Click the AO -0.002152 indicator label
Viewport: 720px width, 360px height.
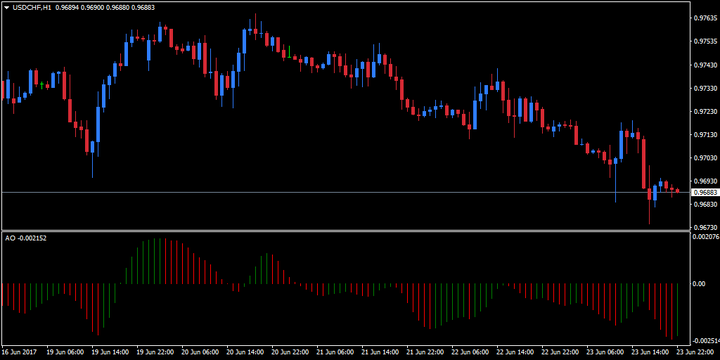pyautogui.click(x=25, y=238)
